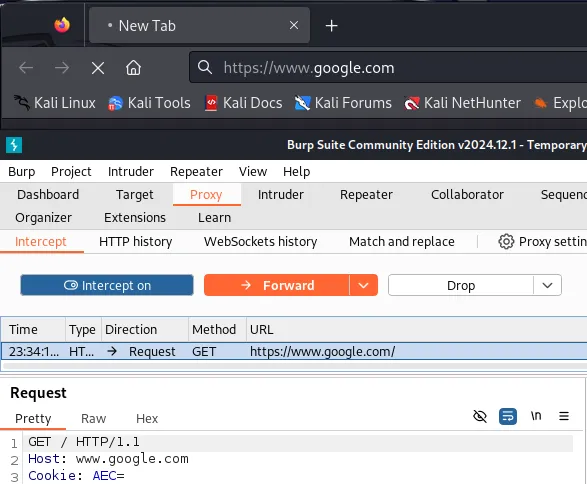Open the Burp menu
This screenshot has width=587, height=484.
22,171
